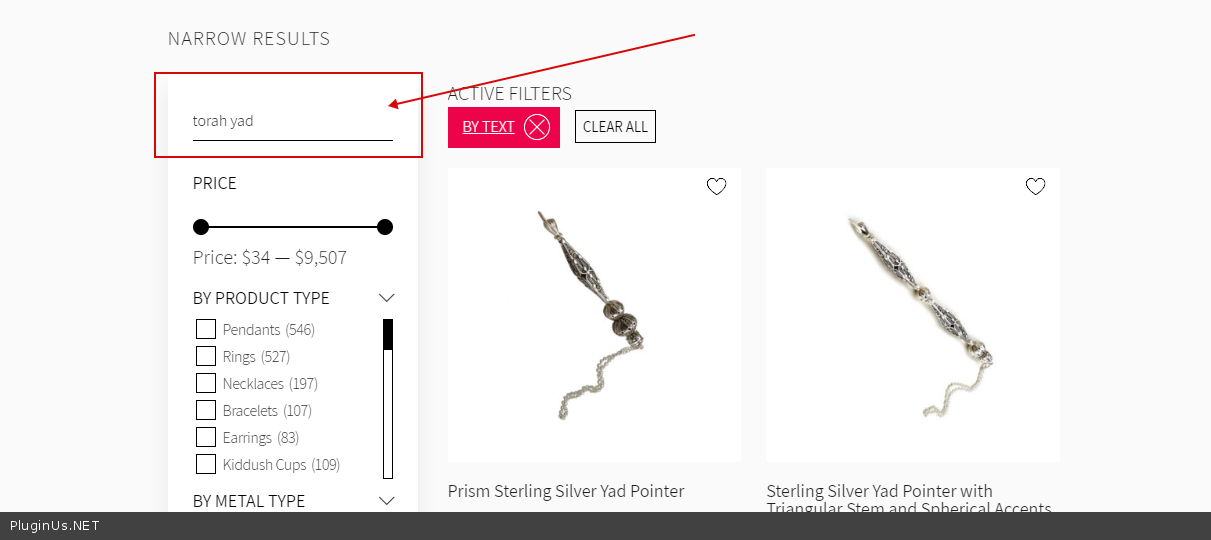The width and height of the screenshot is (1211, 540).
Task: Select the Bracelets filter checkbox
Action: (x=206, y=410)
